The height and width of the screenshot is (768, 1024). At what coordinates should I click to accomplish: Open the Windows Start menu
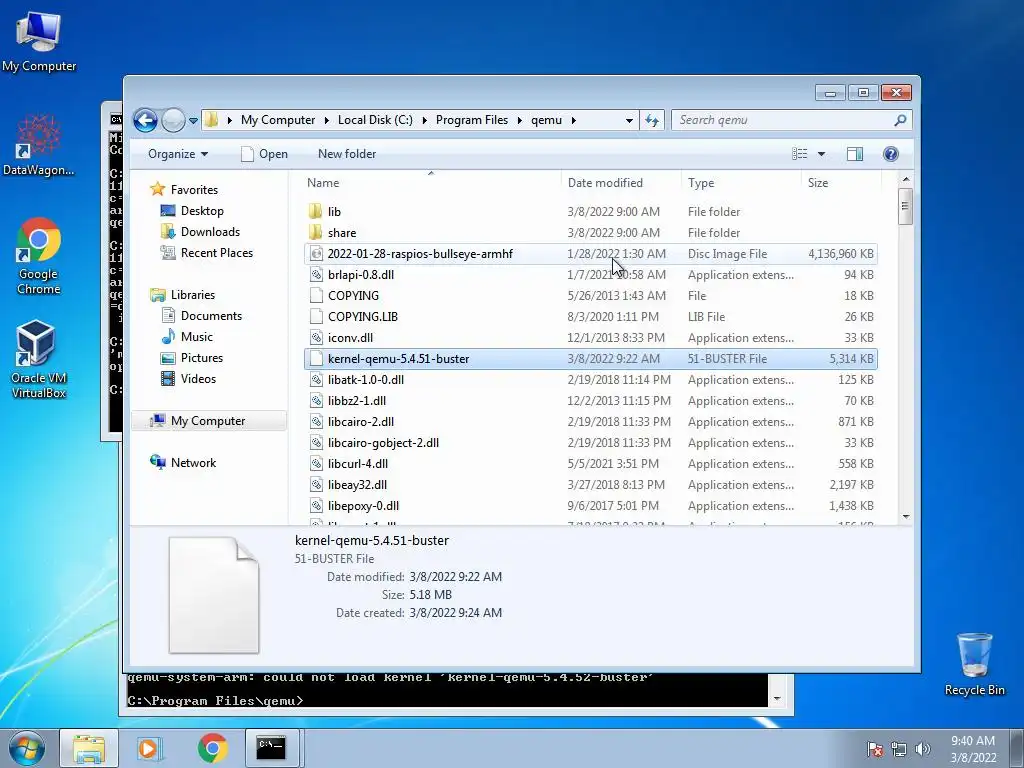pos(26,748)
